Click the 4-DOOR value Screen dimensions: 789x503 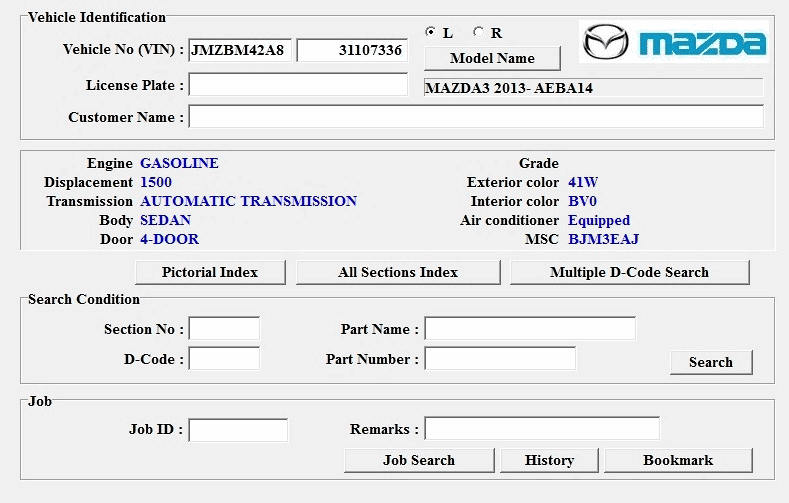170,239
